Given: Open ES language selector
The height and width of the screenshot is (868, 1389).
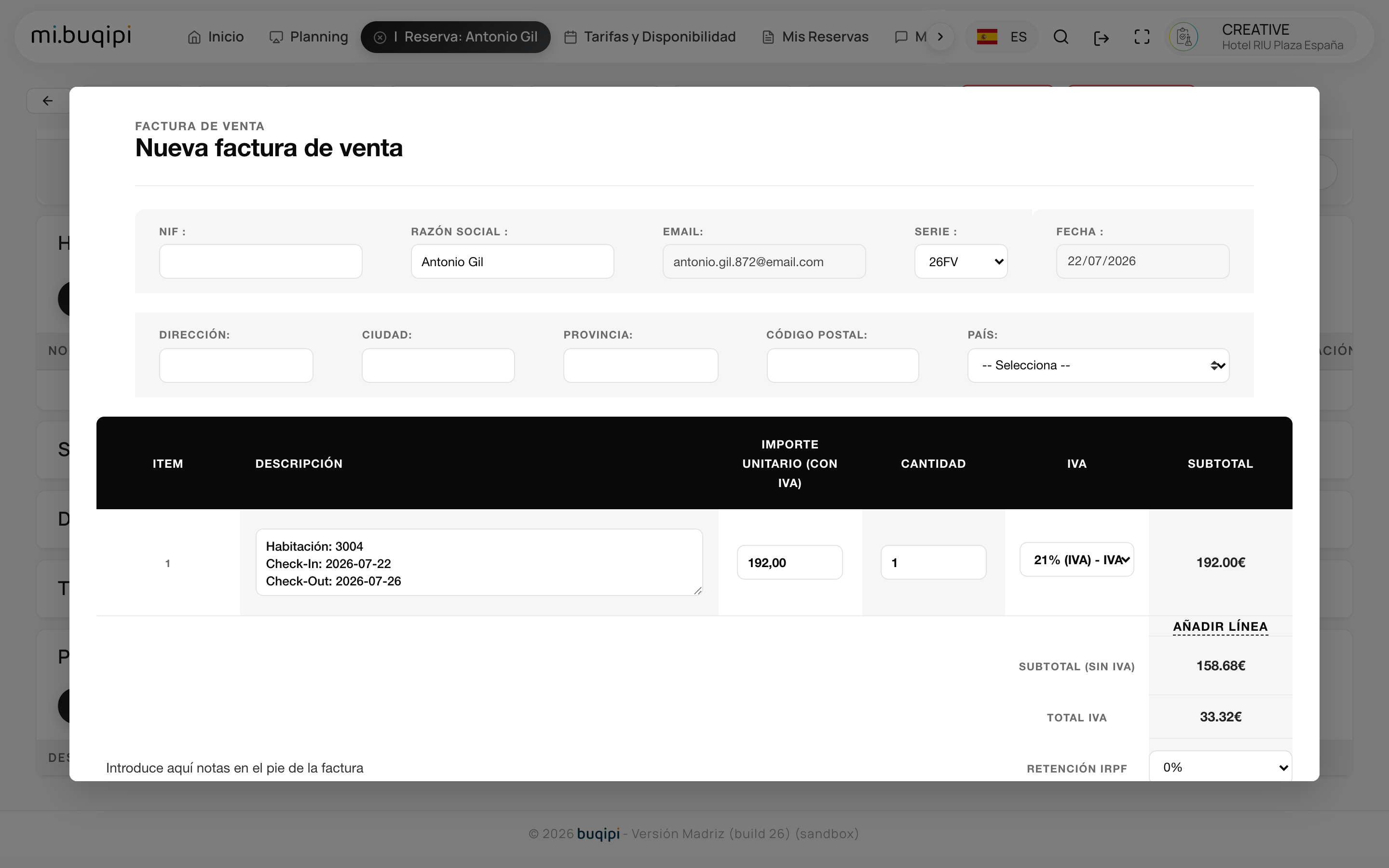Looking at the screenshot, I should coord(1002,37).
